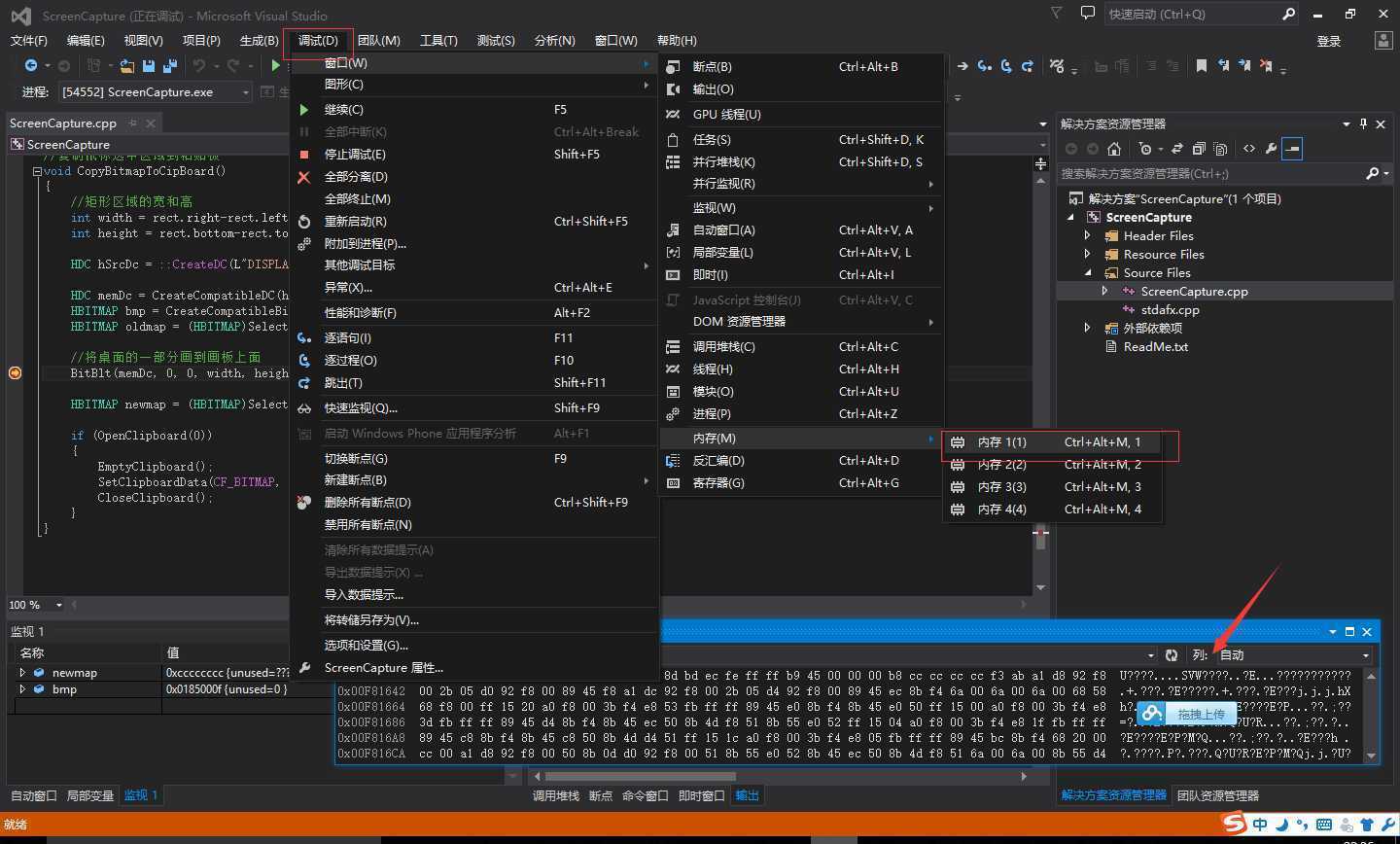The image size is (1400, 844).
Task: Open the 文件(F) menu
Action: [x=28, y=40]
